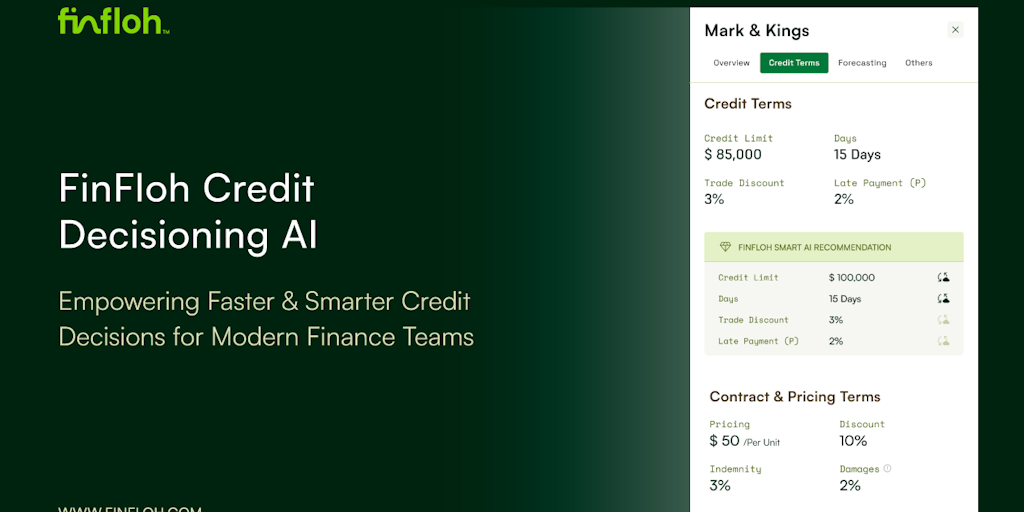Viewport: 1024px width, 512px height.
Task: Click Trade Discount recommendation apply icon
Action: (x=943, y=320)
